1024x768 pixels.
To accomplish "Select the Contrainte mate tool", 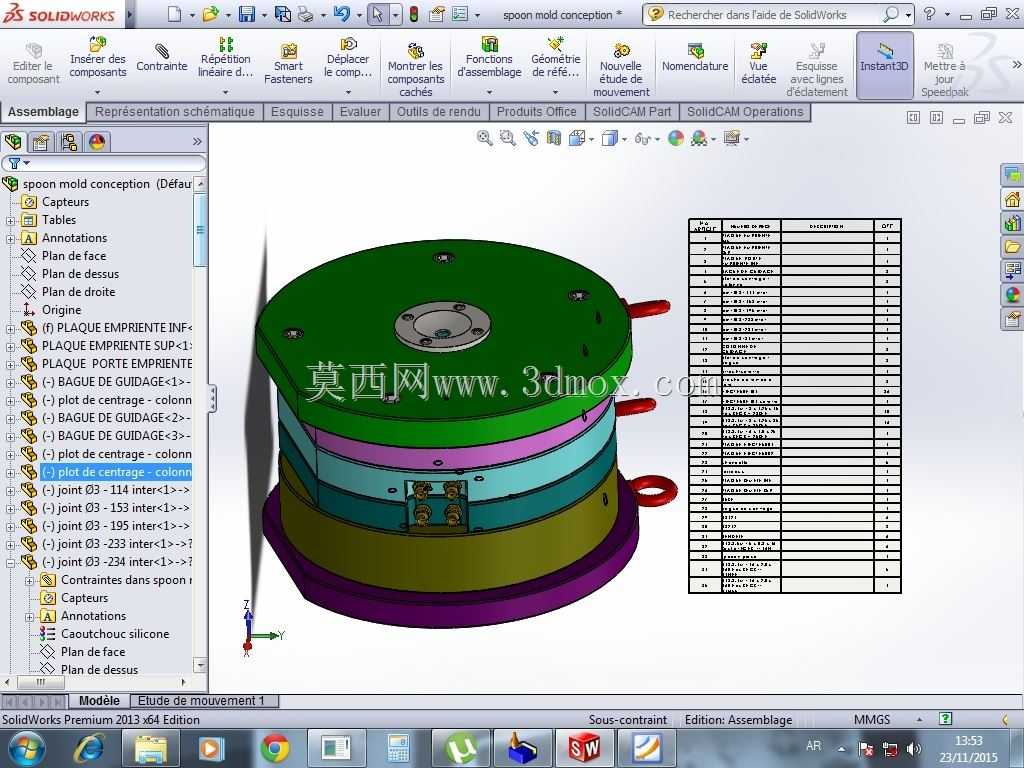I will tap(161, 57).
